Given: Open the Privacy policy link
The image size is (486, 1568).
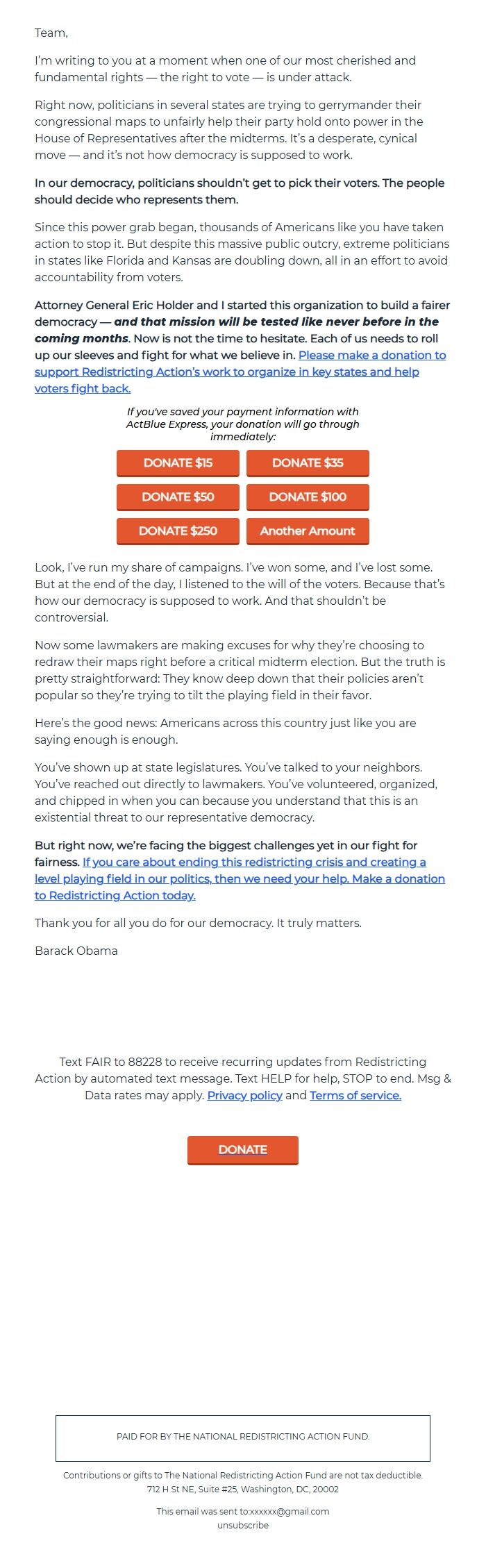Looking at the screenshot, I should (244, 1095).
